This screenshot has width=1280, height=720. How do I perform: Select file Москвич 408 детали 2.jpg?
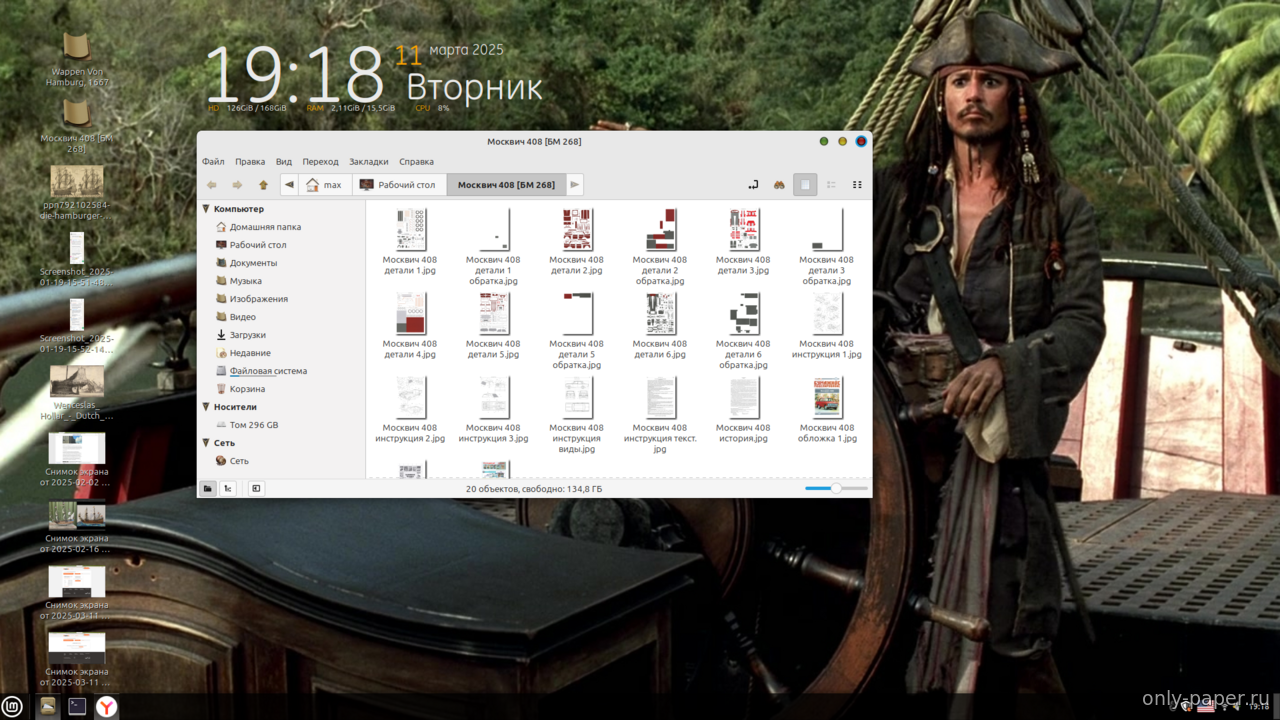576,241
